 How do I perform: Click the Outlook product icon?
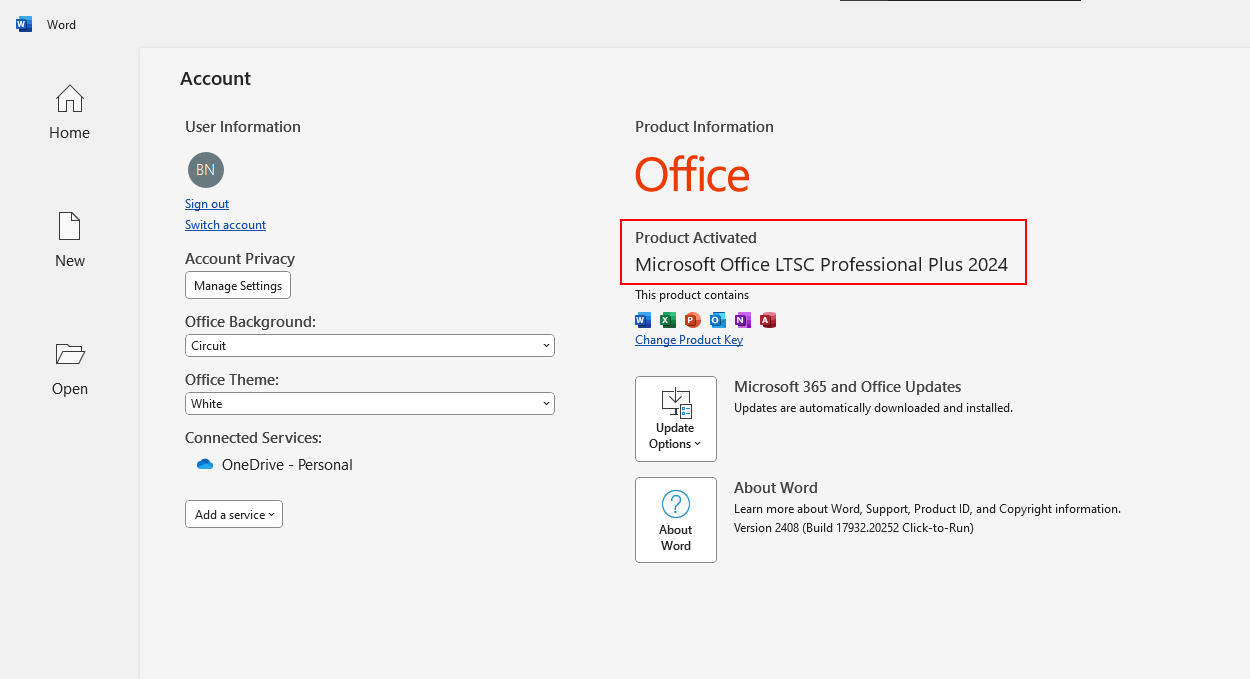[717, 320]
